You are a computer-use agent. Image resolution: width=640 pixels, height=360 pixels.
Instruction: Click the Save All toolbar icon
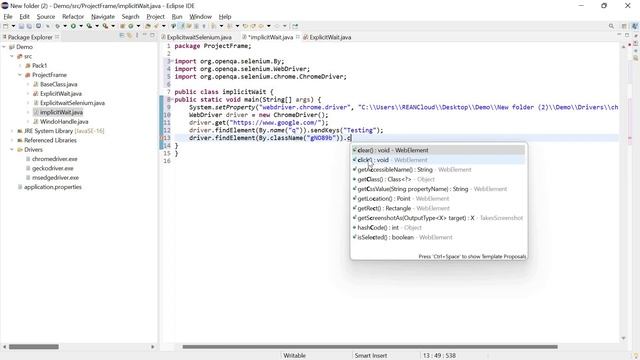click(29, 26)
